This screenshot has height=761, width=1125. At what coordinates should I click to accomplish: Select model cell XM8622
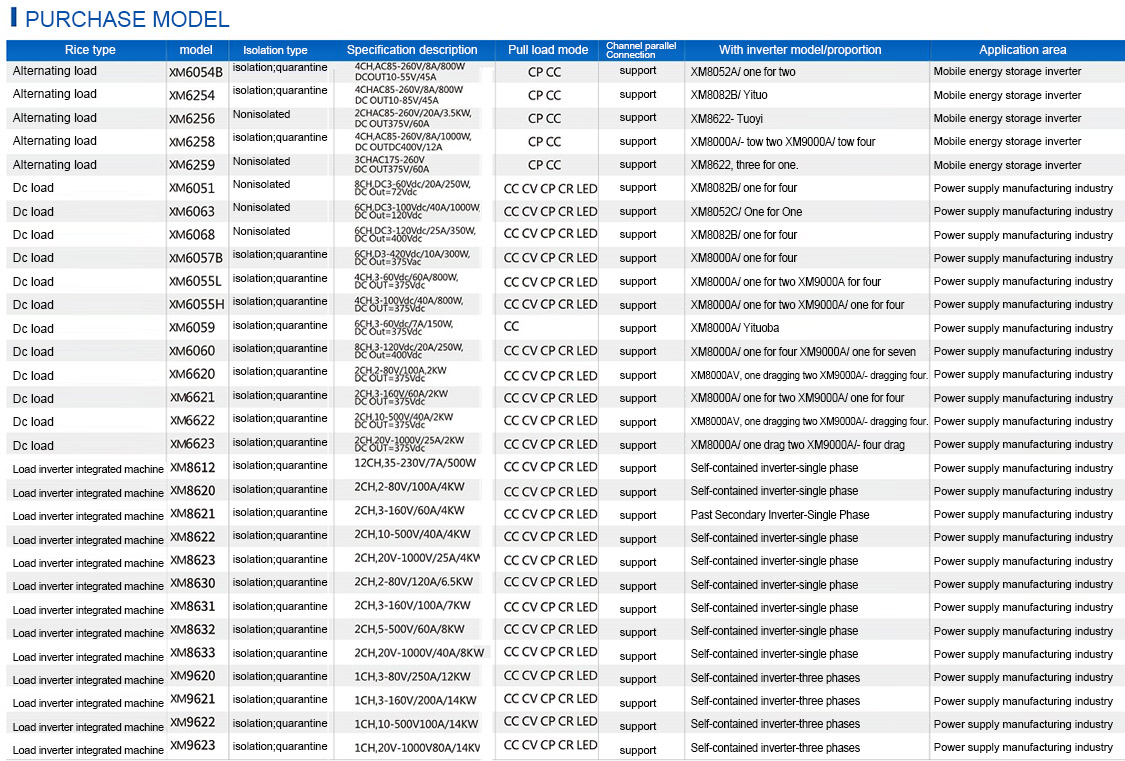192,537
